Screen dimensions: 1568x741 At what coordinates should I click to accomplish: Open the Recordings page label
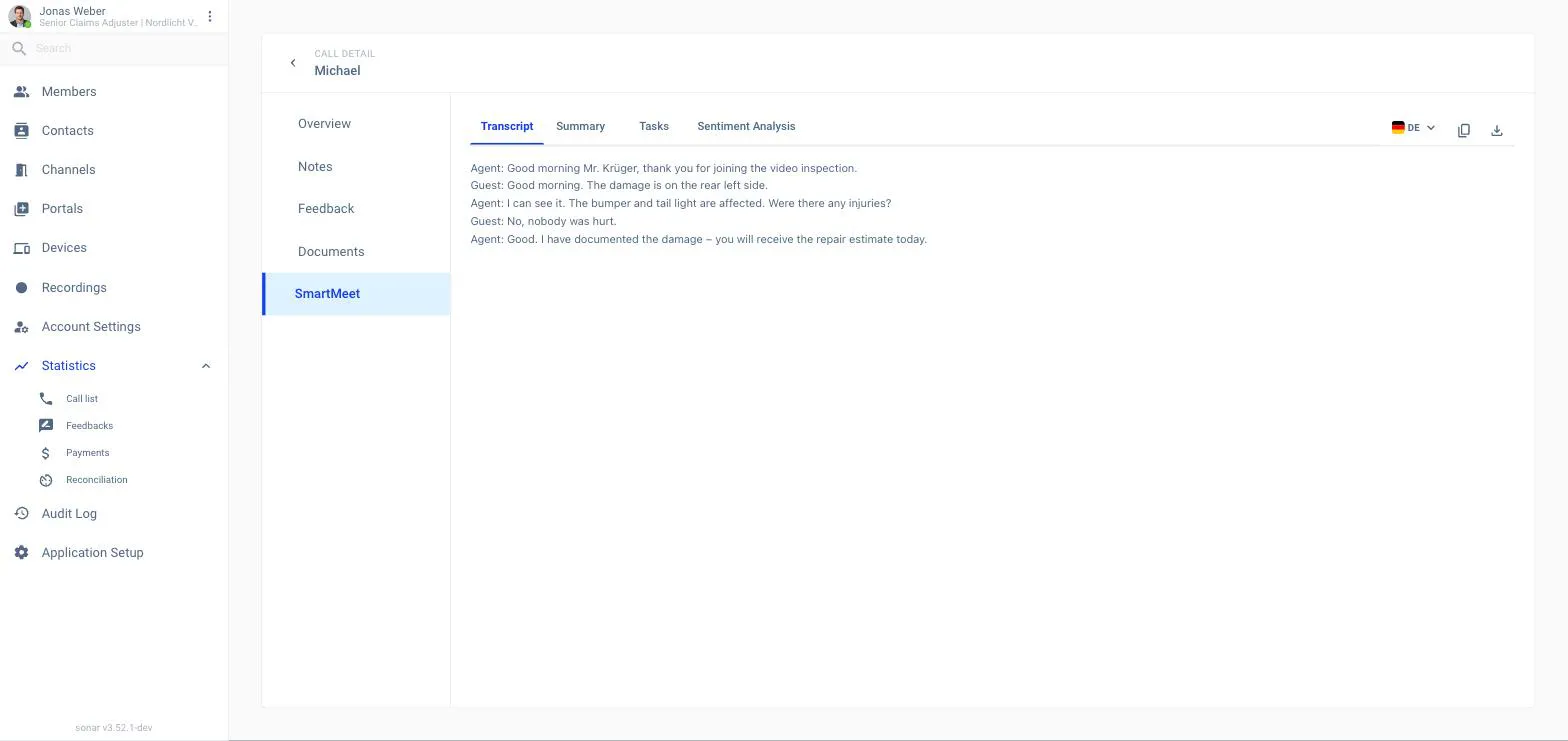pyautogui.click(x=74, y=288)
